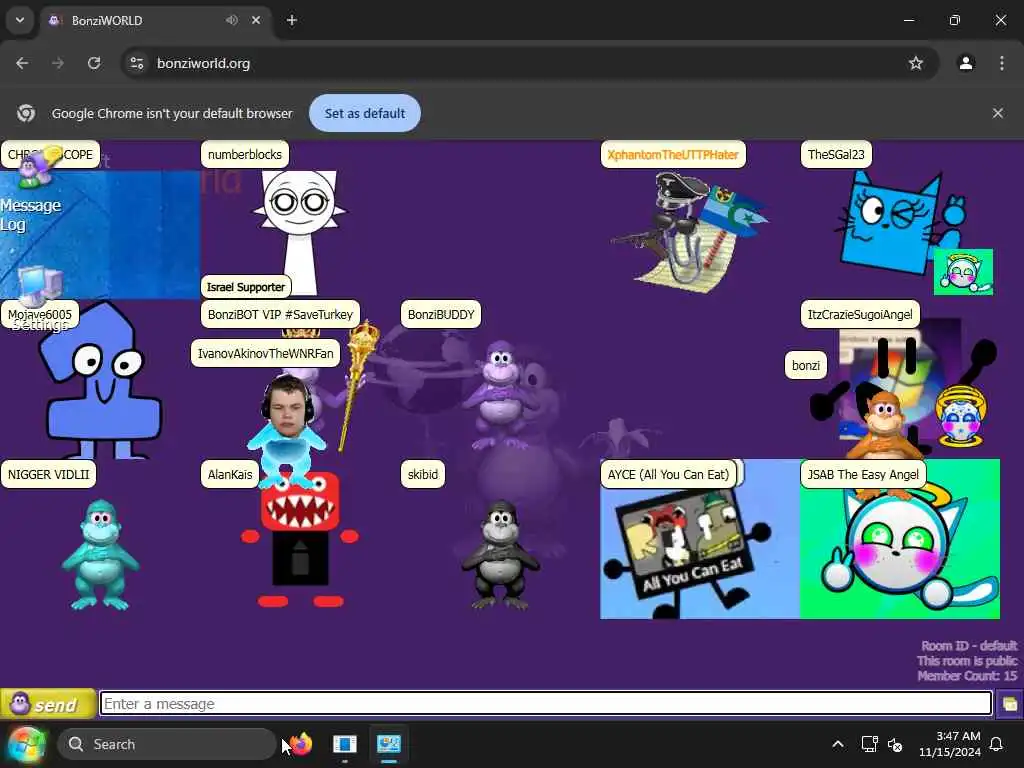Click the bonziworld.org address bar
Screen dimensions: 1024x768
click(x=529, y=63)
